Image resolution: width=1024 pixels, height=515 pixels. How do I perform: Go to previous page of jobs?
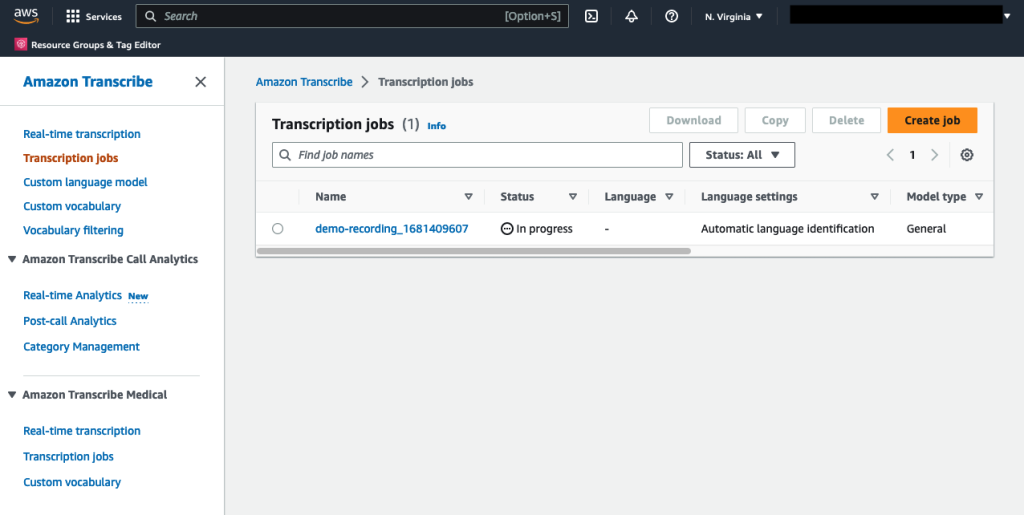890,155
